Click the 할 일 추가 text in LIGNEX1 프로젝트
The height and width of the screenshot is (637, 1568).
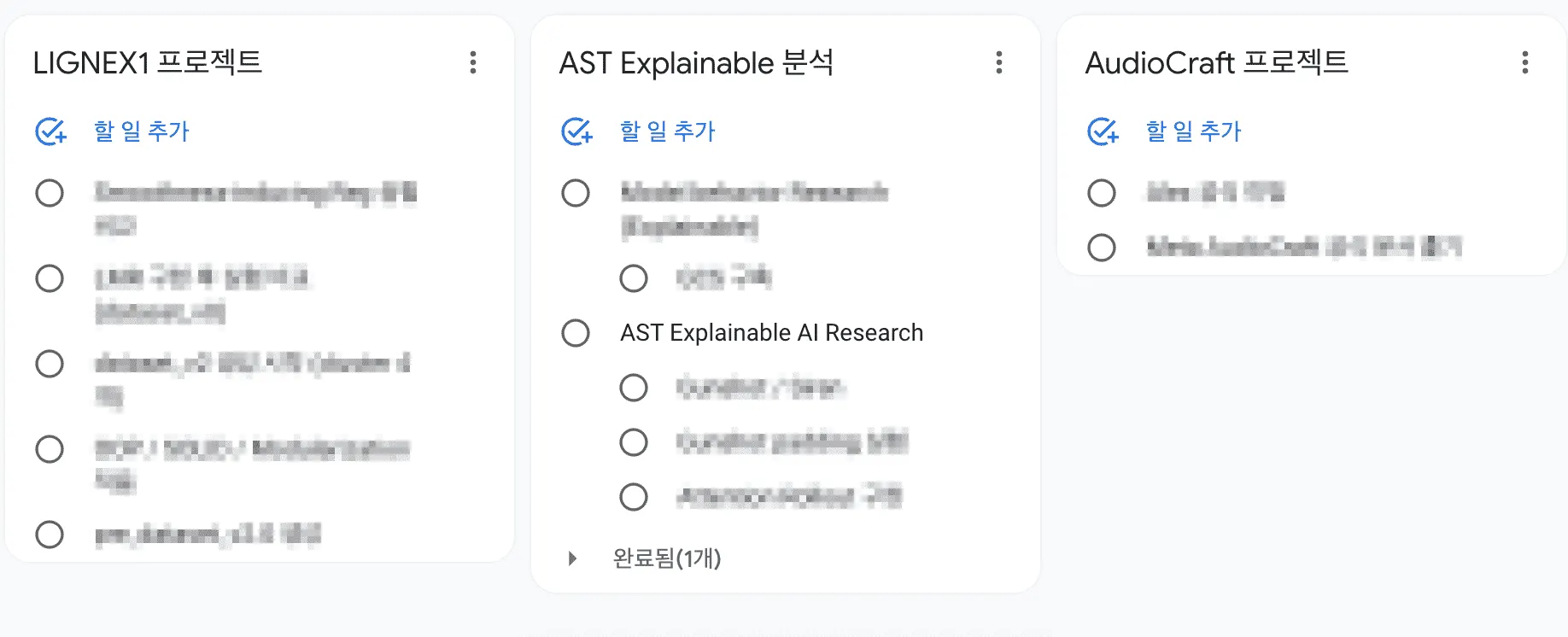[142, 131]
